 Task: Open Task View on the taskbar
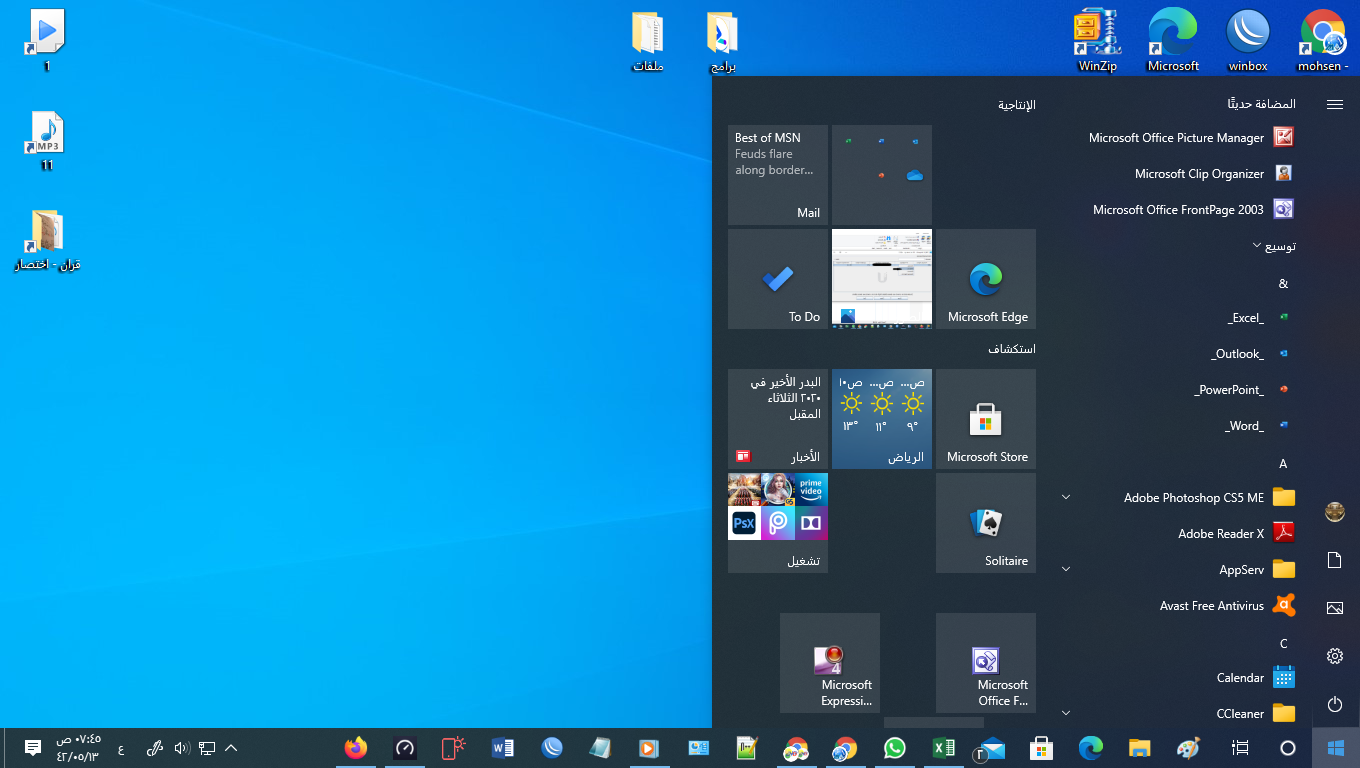[1240, 748]
